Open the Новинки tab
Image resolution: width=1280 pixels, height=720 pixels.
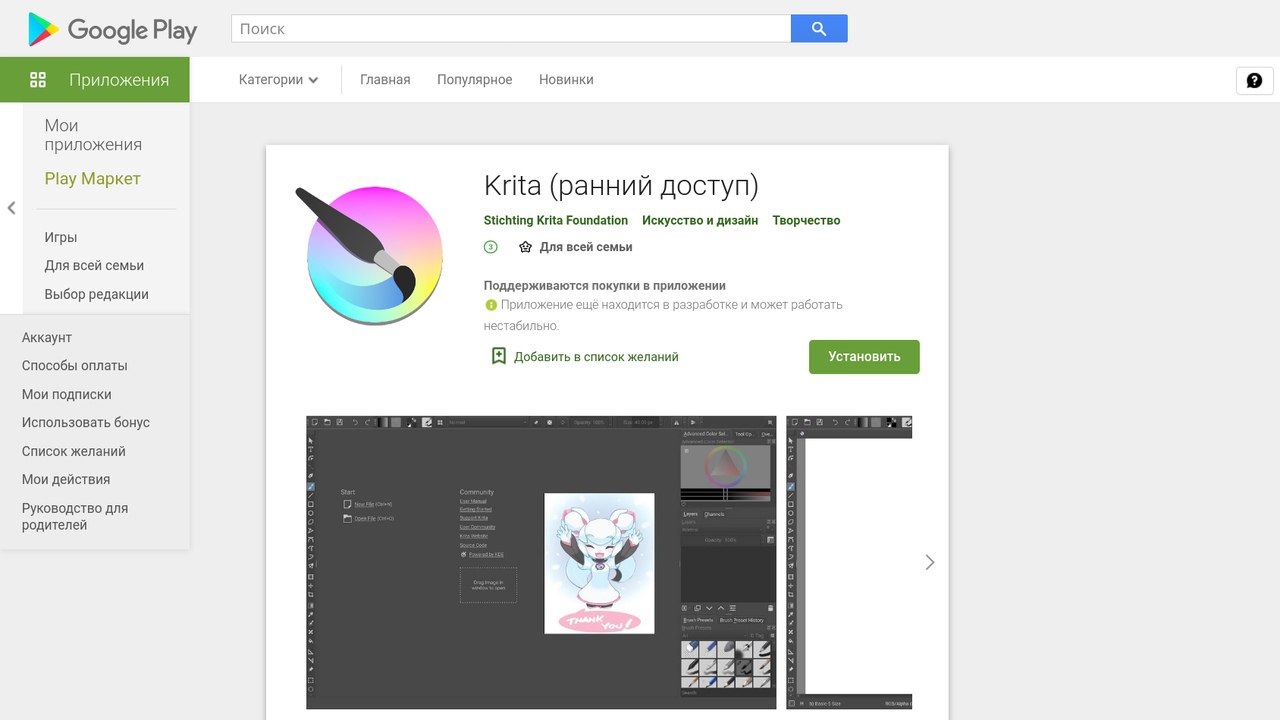point(566,80)
